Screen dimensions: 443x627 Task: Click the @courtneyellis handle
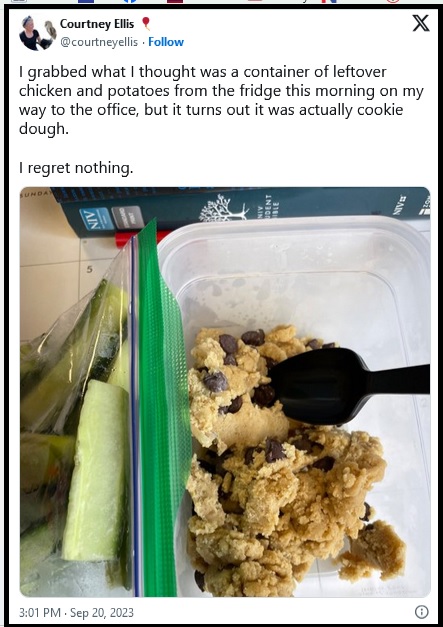click(99, 42)
